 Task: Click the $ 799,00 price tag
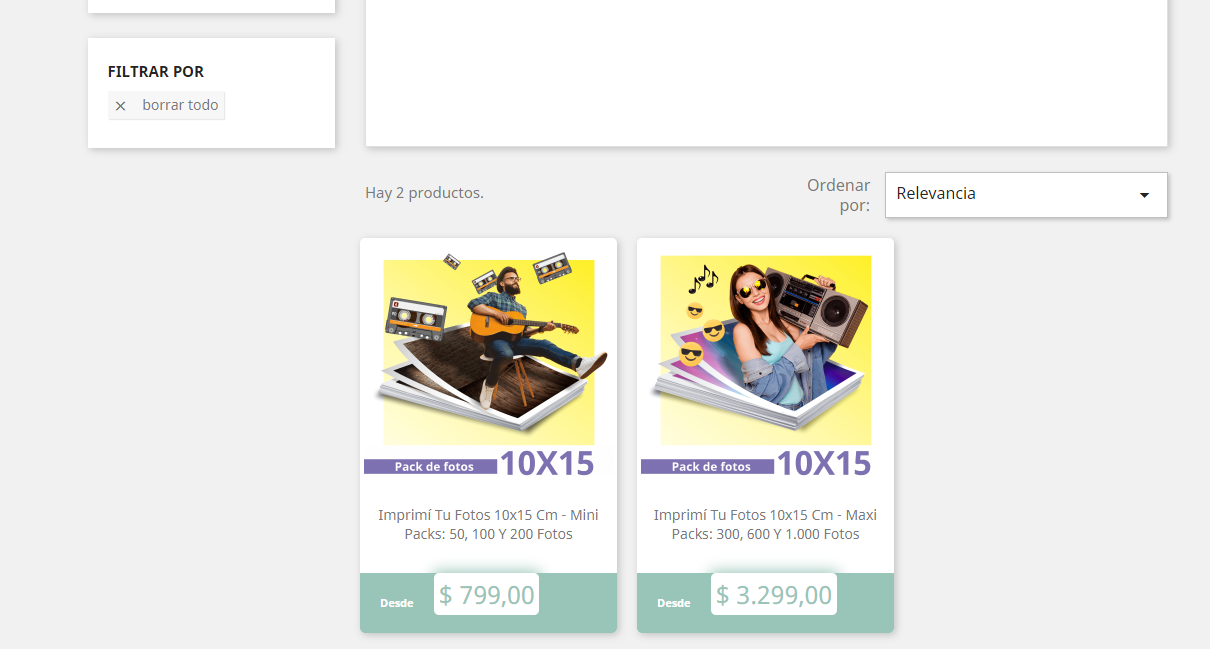pos(487,595)
